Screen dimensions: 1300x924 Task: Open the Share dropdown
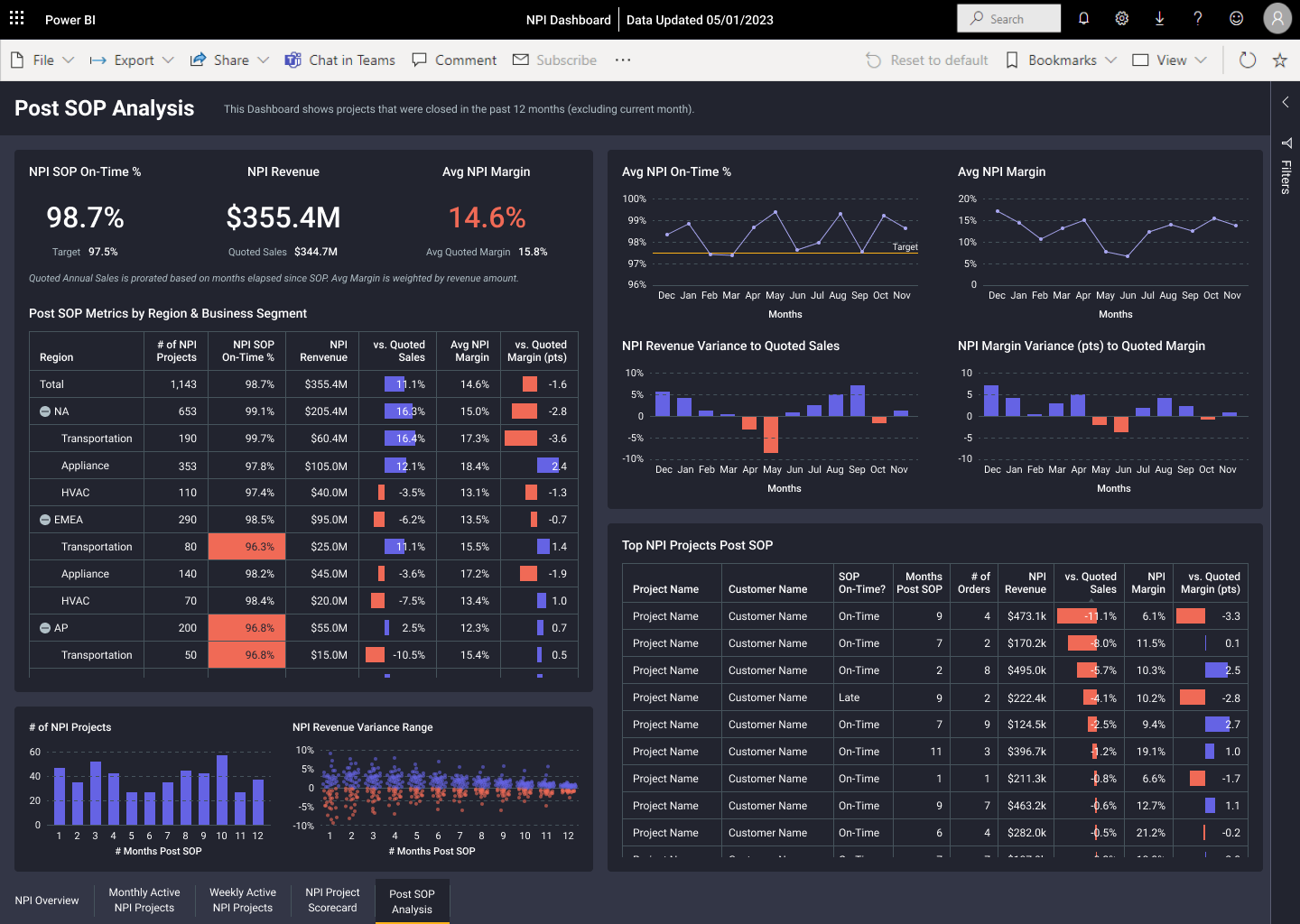[229, 60]
